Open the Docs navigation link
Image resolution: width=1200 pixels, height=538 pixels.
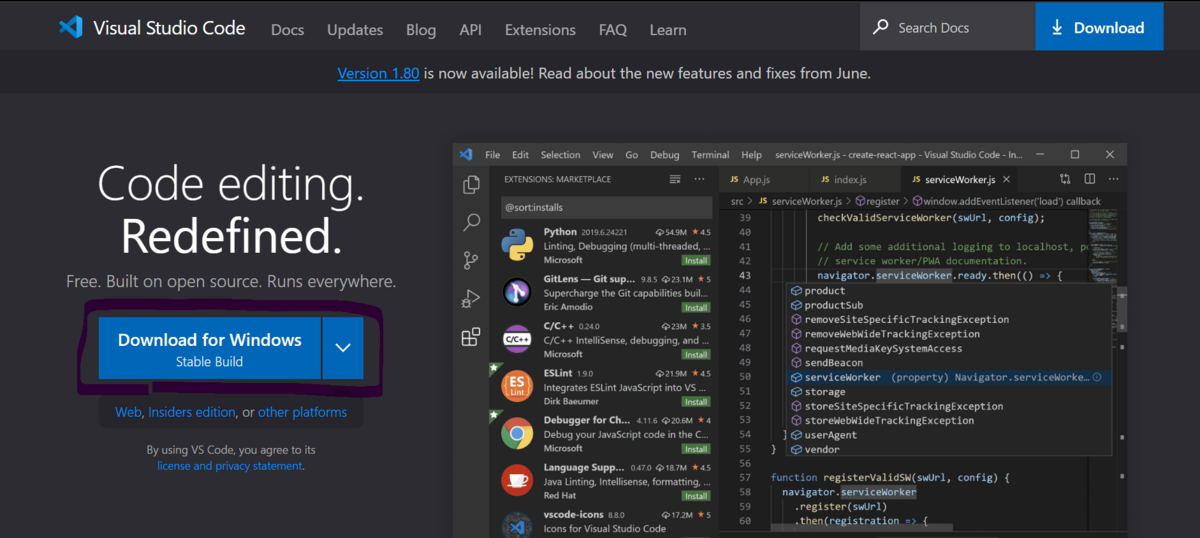(287, 30)
